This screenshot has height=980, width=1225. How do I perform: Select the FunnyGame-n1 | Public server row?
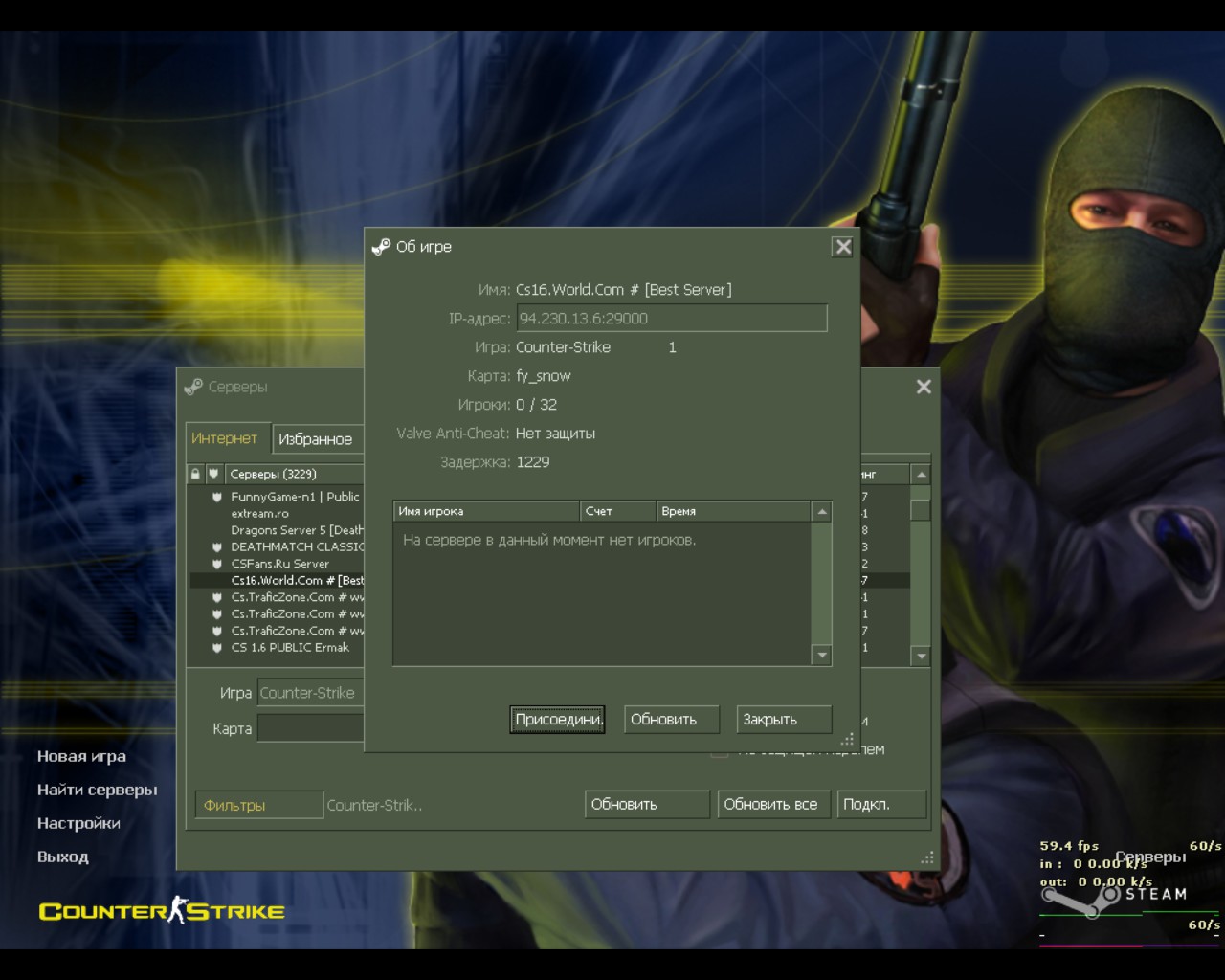[278, 497]
